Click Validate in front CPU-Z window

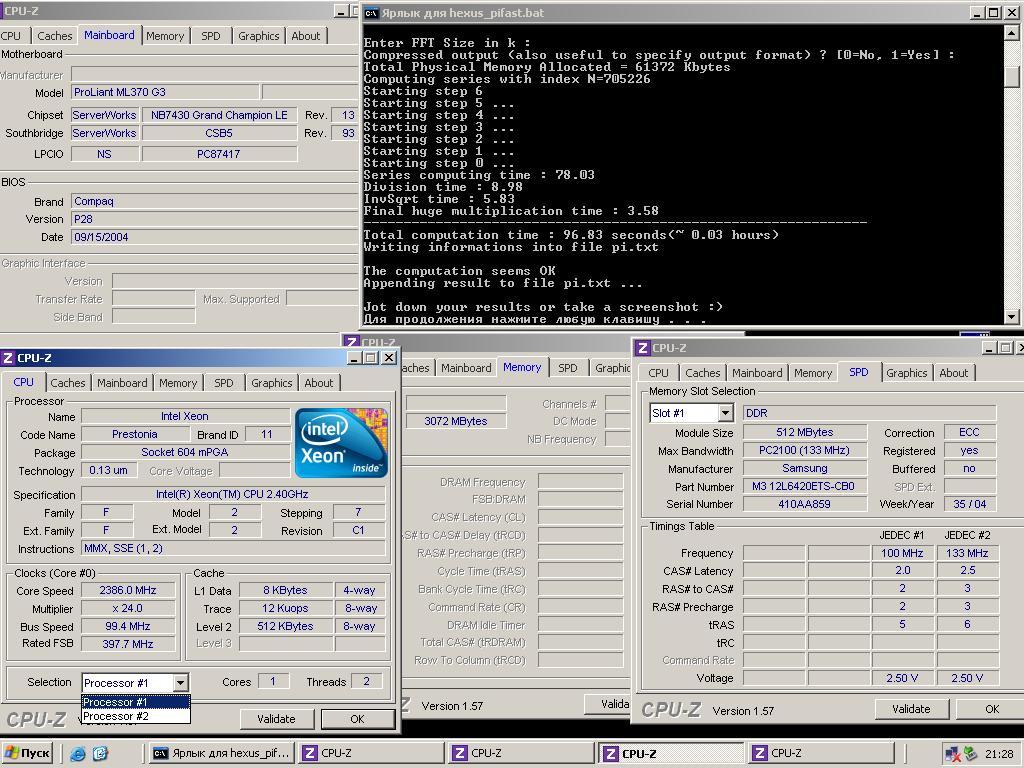coord(276,719)
